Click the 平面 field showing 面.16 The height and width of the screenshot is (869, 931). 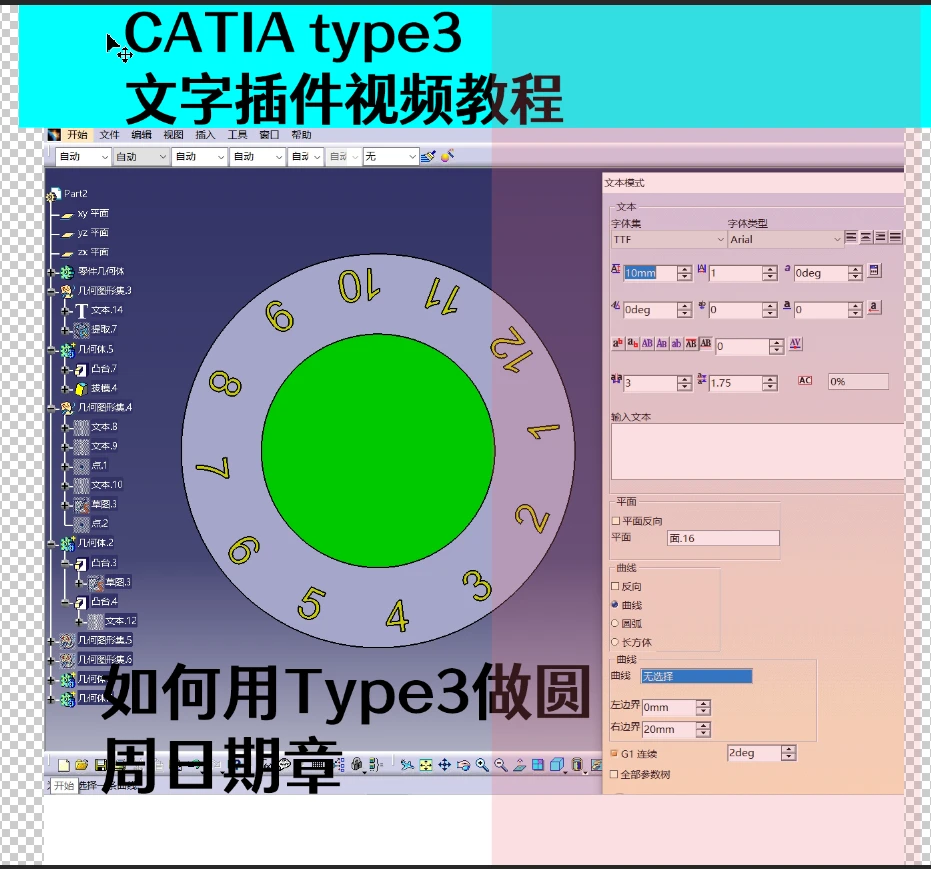(x=723, y=538)
